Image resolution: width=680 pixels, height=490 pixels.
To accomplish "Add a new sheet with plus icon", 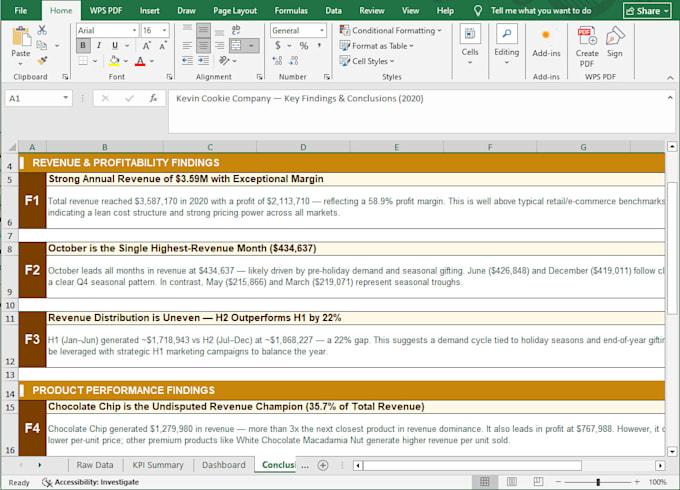I will (323, 465).
